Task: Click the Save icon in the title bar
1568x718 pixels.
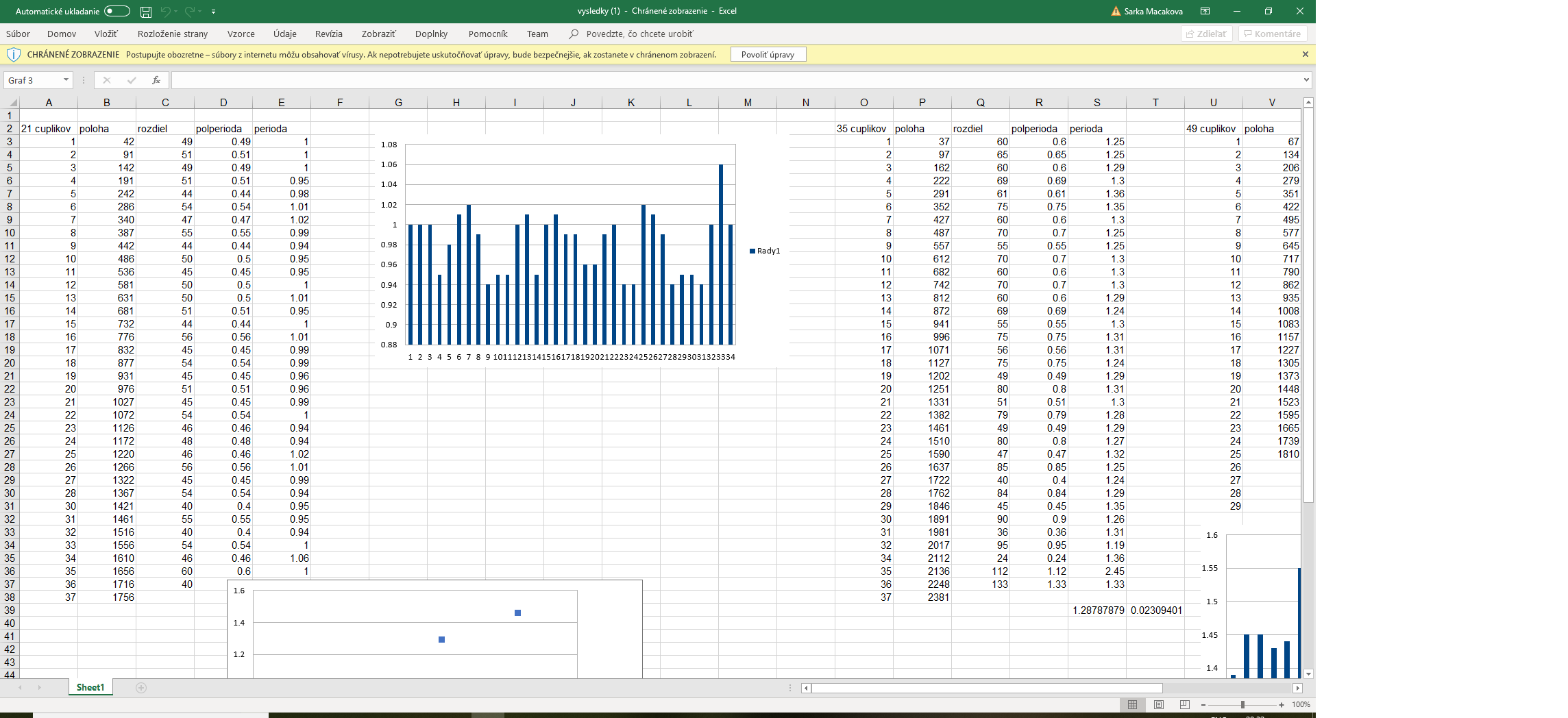Action: 146,12
